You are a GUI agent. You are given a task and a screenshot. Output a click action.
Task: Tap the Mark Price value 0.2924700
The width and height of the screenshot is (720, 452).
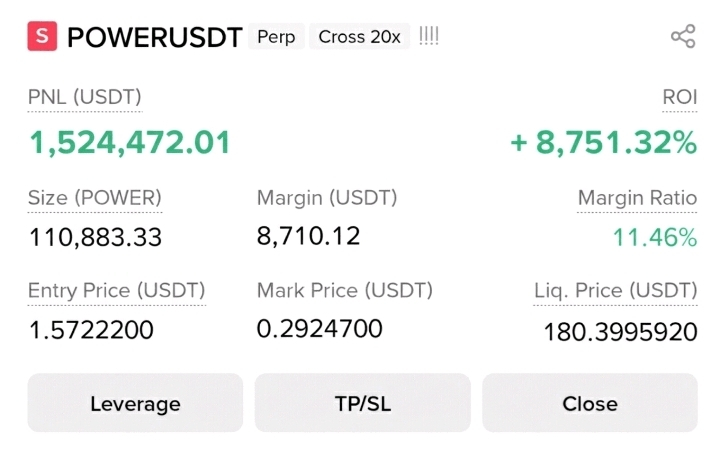320,329
